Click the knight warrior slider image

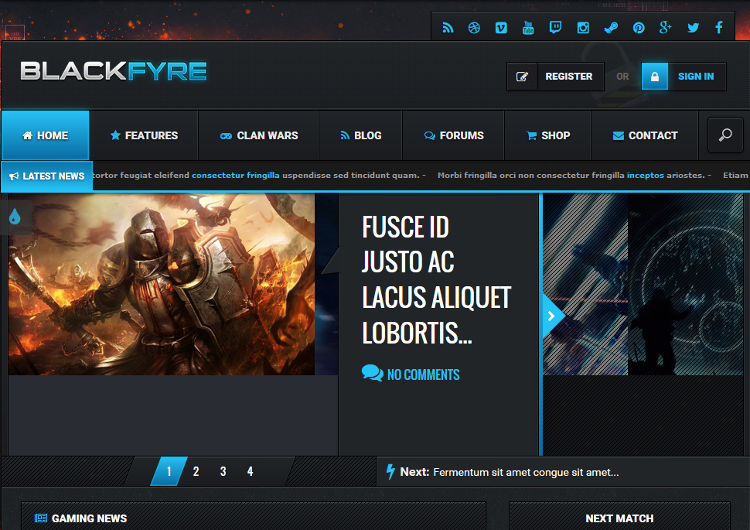click(x=162, y=284)
